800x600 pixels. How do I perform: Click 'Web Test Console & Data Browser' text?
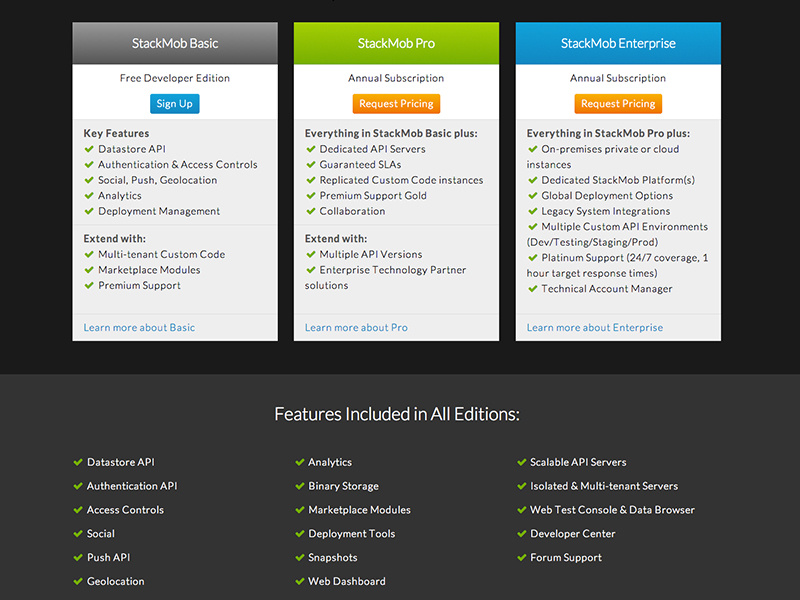click(612, 510)
